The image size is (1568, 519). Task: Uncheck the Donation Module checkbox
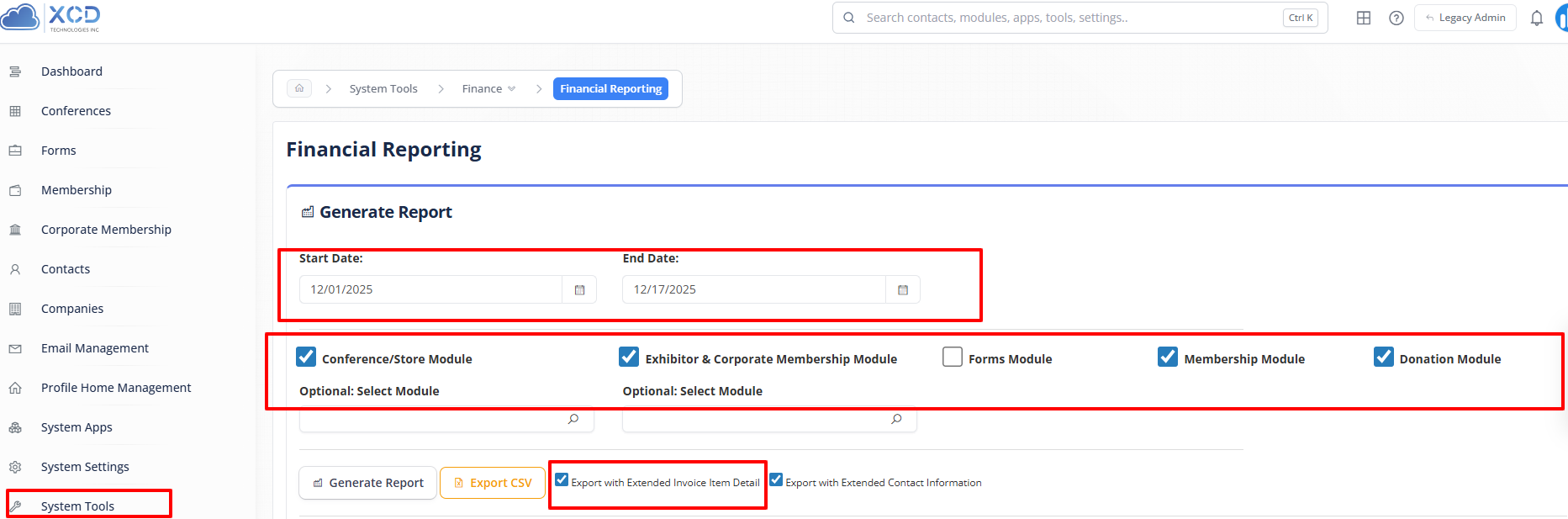pyautogui.click(x=1384, y=357)
